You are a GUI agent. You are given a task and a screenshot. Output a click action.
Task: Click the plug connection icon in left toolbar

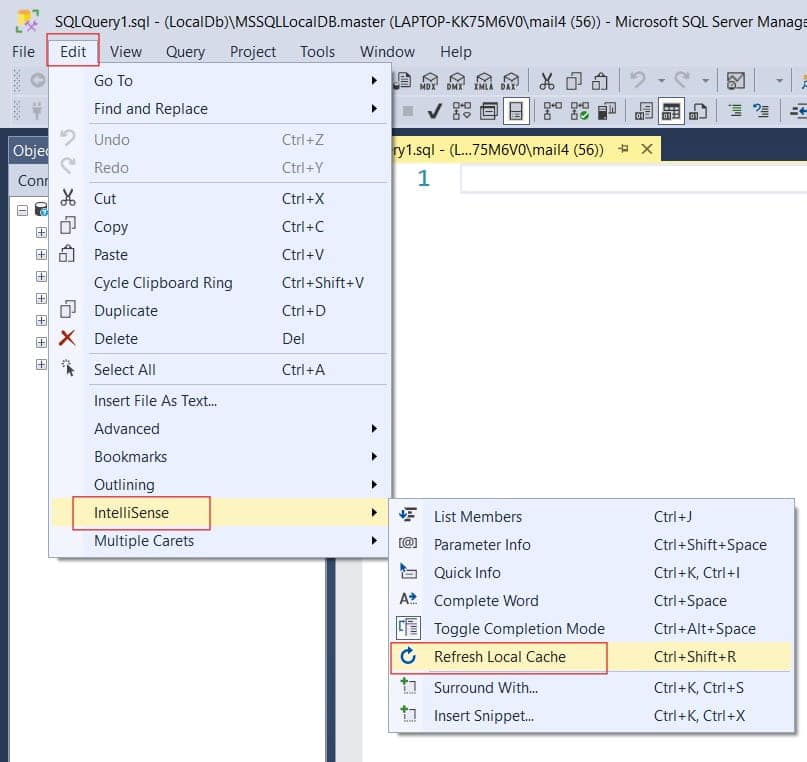[37, 110]
